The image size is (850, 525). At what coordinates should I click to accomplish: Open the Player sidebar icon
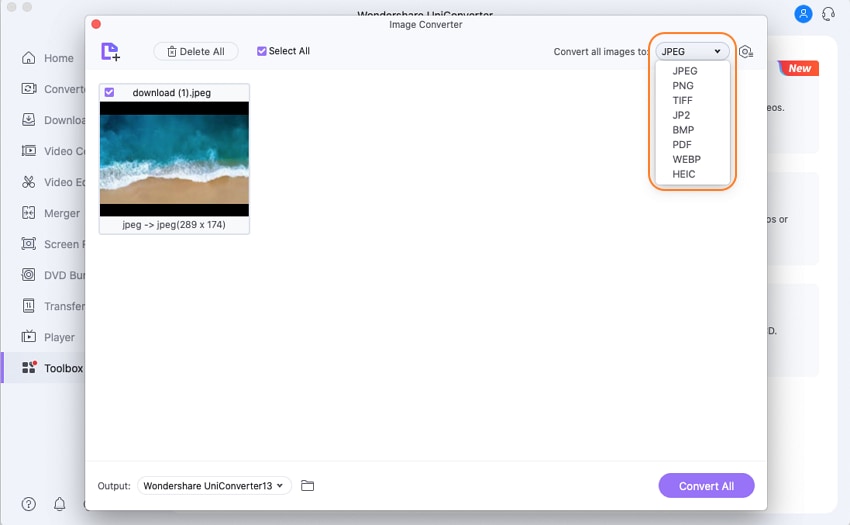tap(29, 337)
